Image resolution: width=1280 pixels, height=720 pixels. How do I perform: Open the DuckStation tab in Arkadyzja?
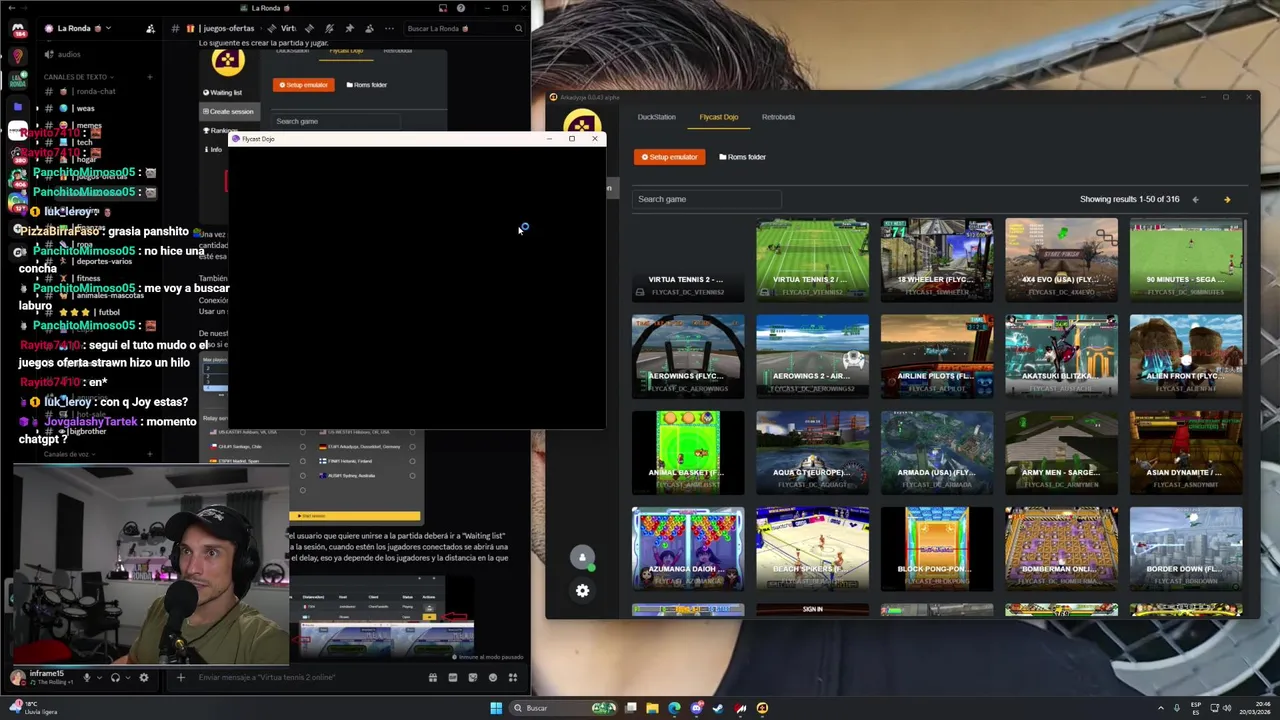click(656, 117)
